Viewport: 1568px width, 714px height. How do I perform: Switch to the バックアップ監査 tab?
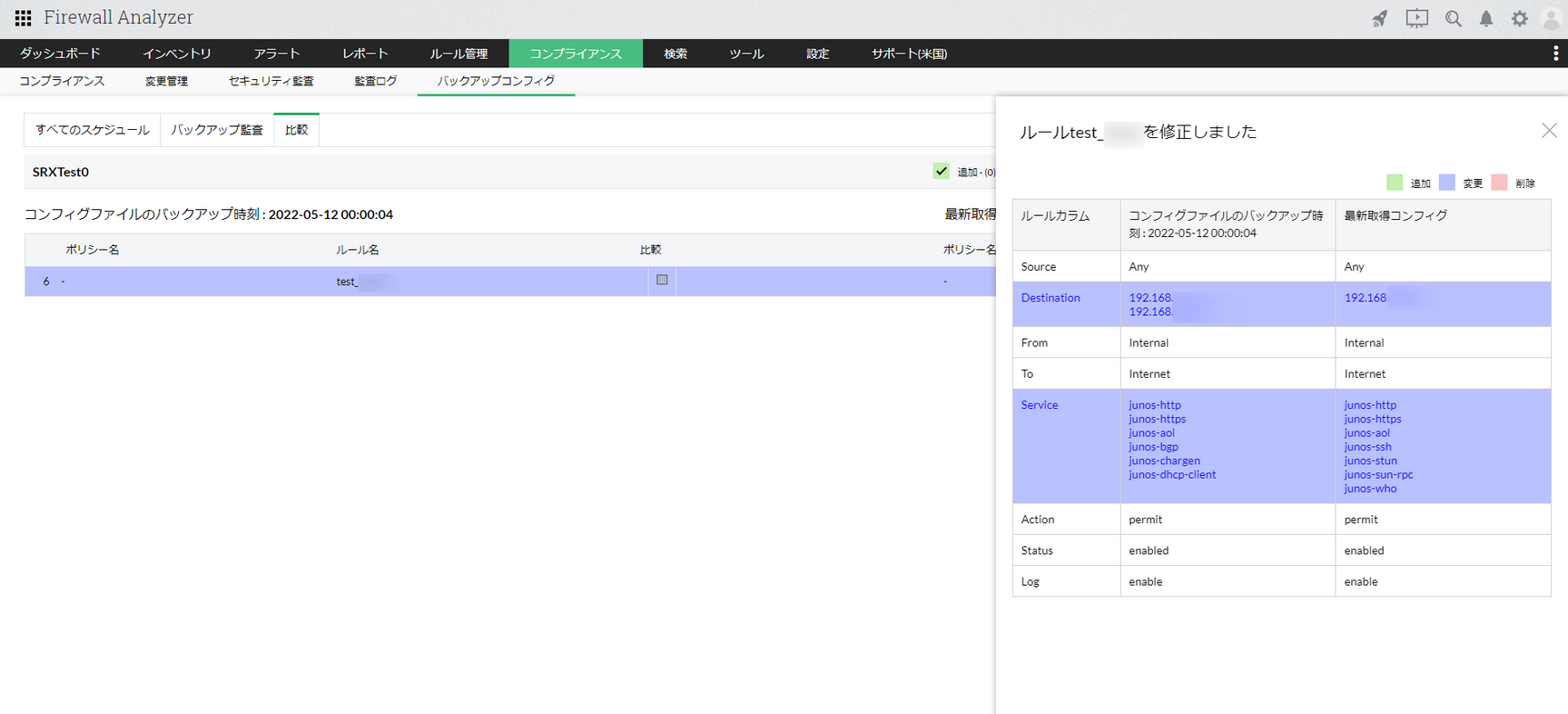click(x=217, y=130)
